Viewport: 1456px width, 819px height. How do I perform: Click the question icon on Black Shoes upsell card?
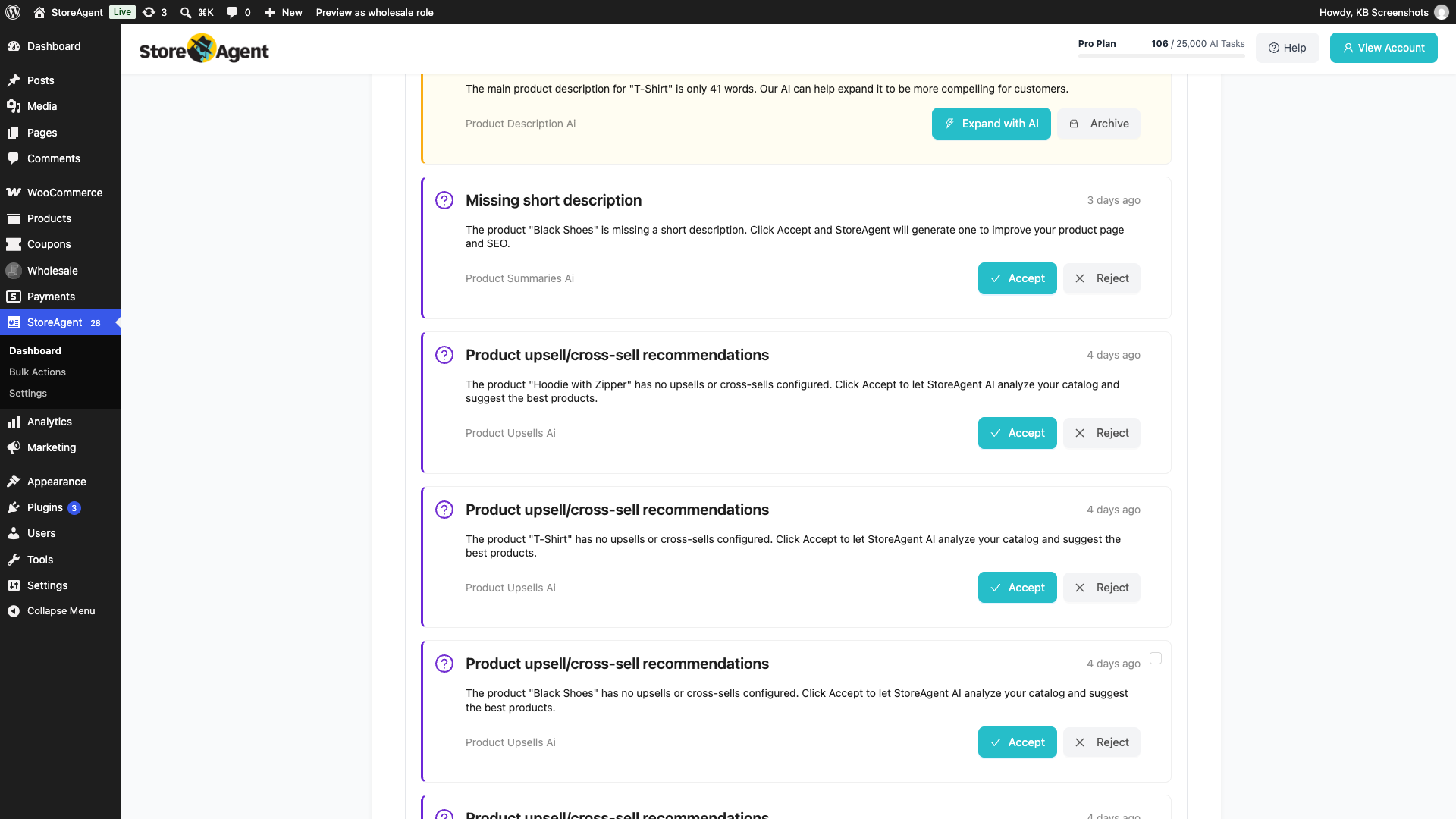coord(444,664)
